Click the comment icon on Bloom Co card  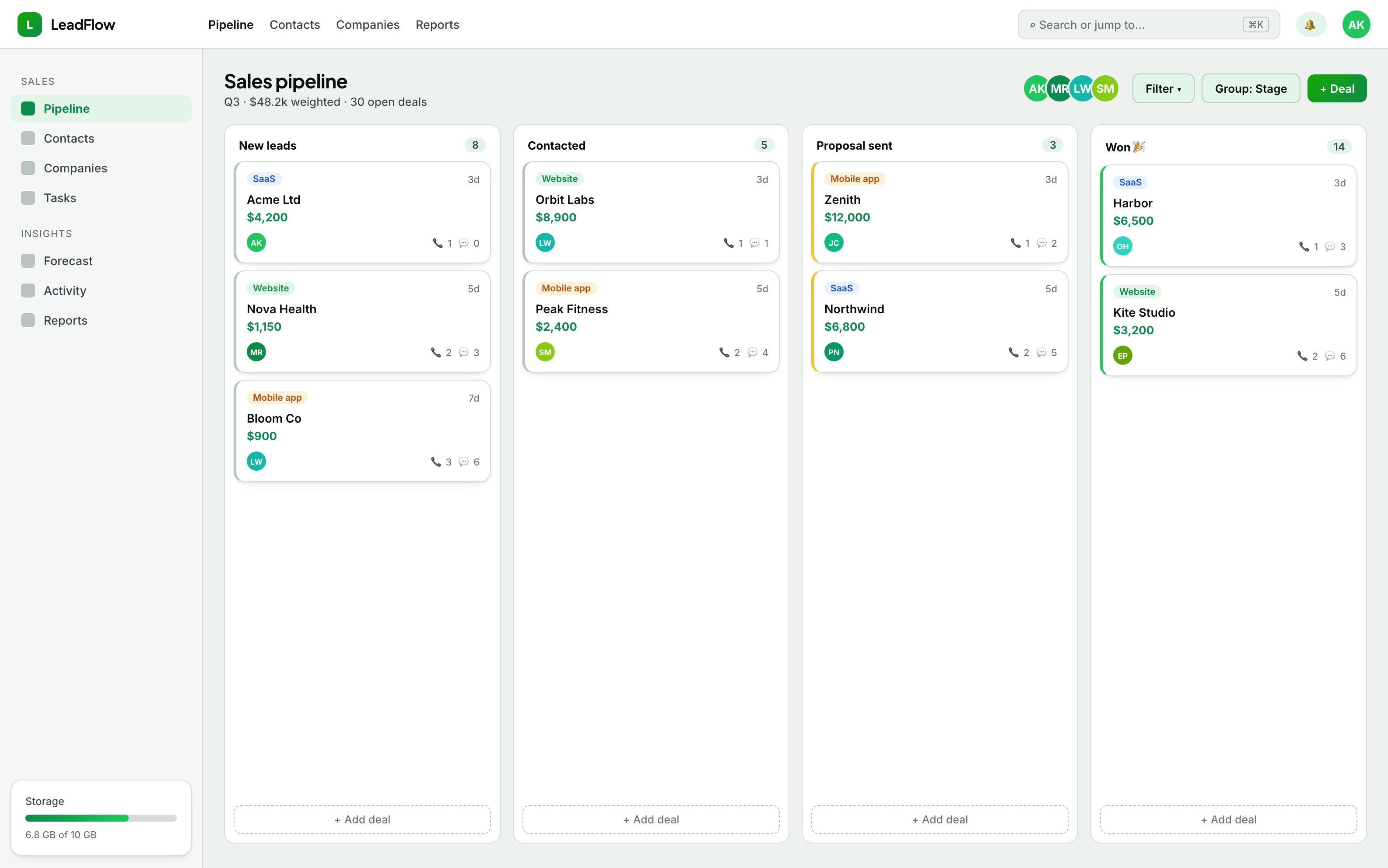463,462
